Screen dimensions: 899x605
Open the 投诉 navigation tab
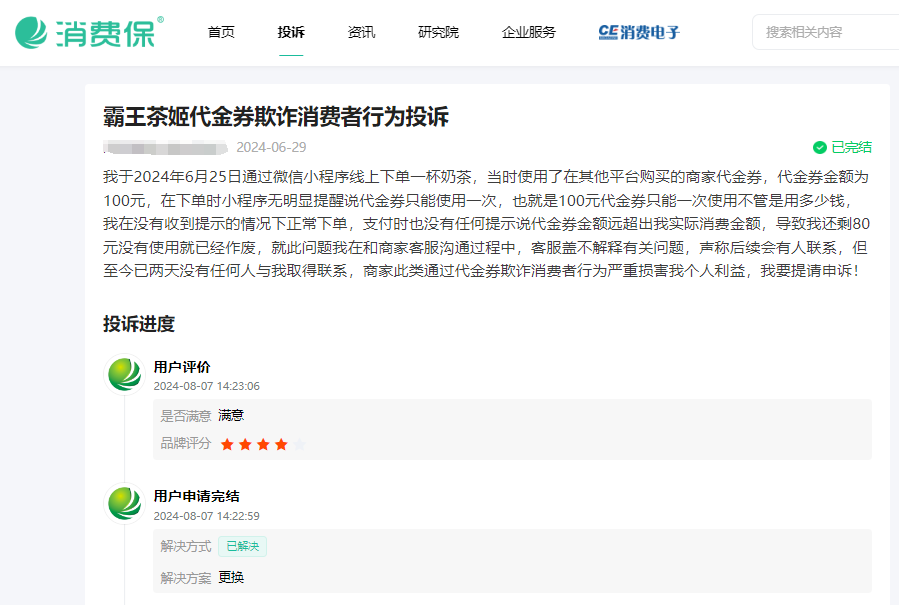pyautogui.click(x=290, y=32)
